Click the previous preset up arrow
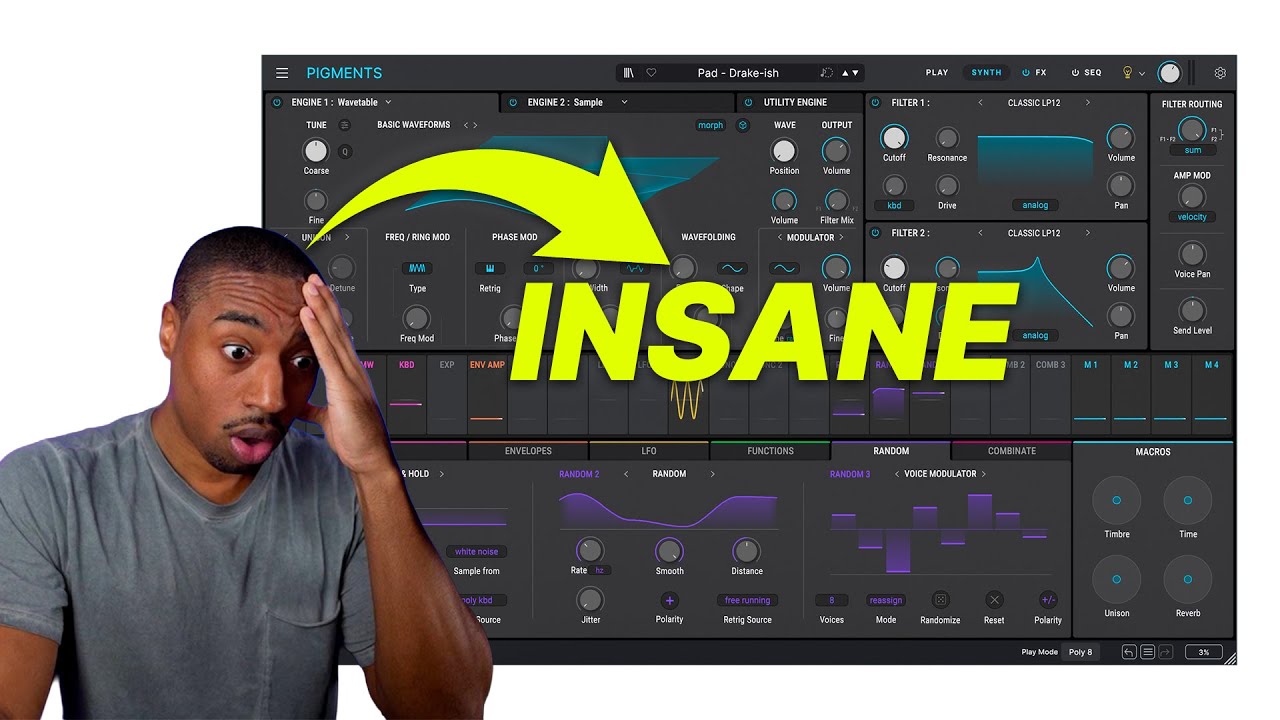The image size is (1280, 720). click(844, 73)
